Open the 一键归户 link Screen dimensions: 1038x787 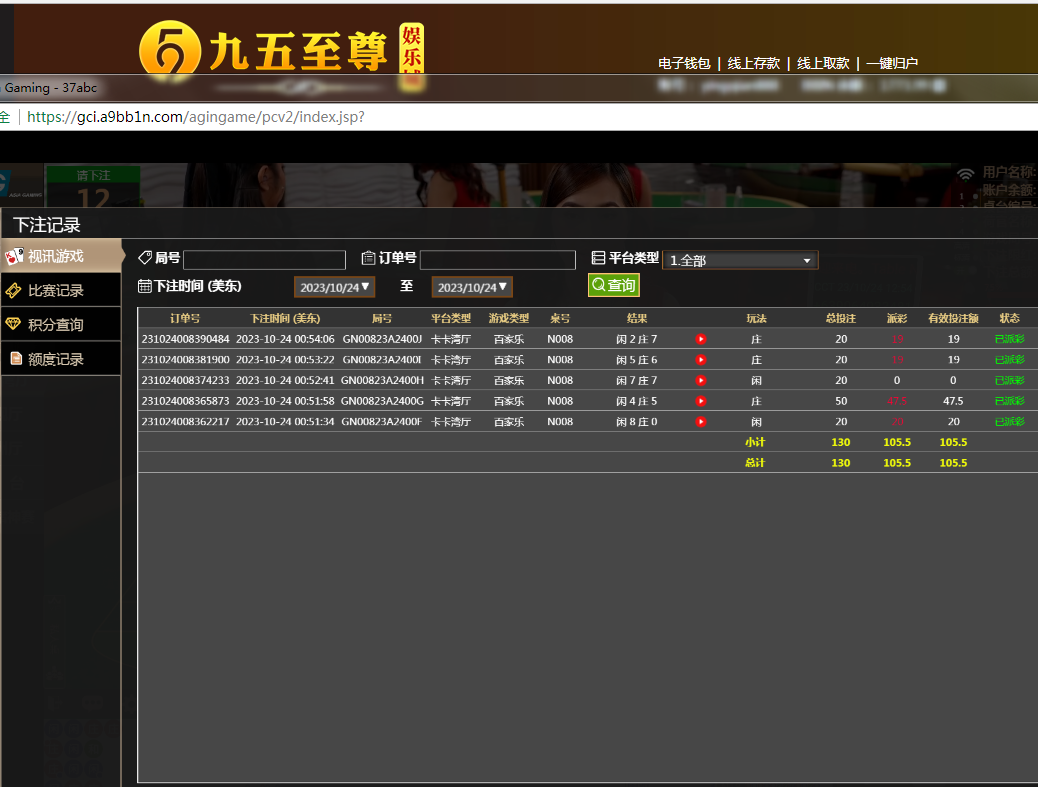(x=892, y=63)
